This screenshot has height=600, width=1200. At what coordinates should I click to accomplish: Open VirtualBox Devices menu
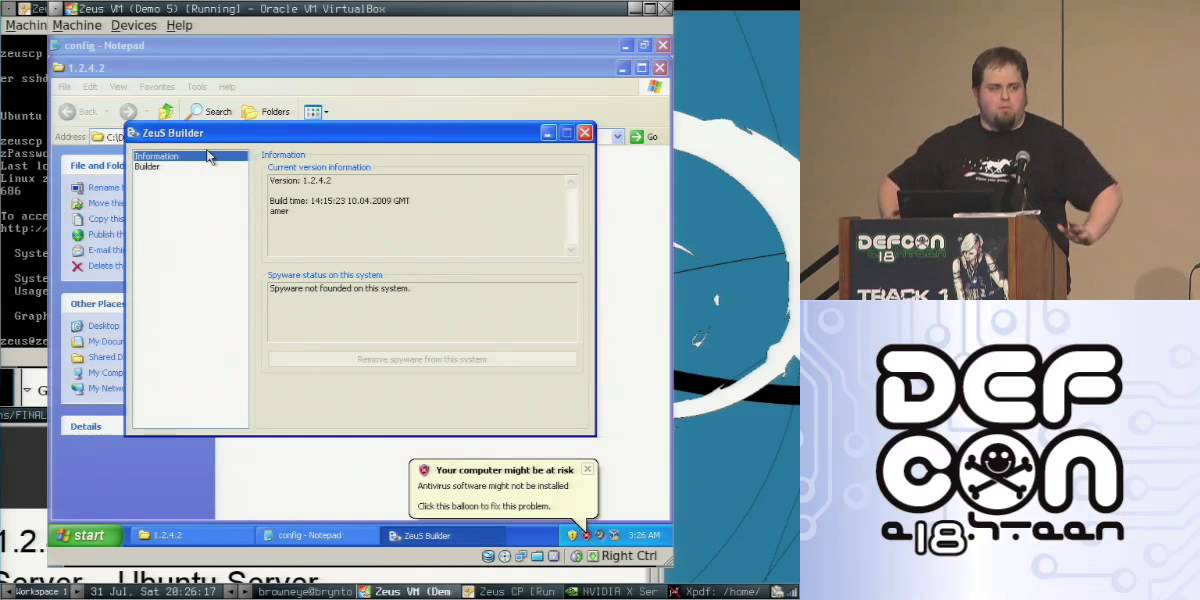[133, 25]
